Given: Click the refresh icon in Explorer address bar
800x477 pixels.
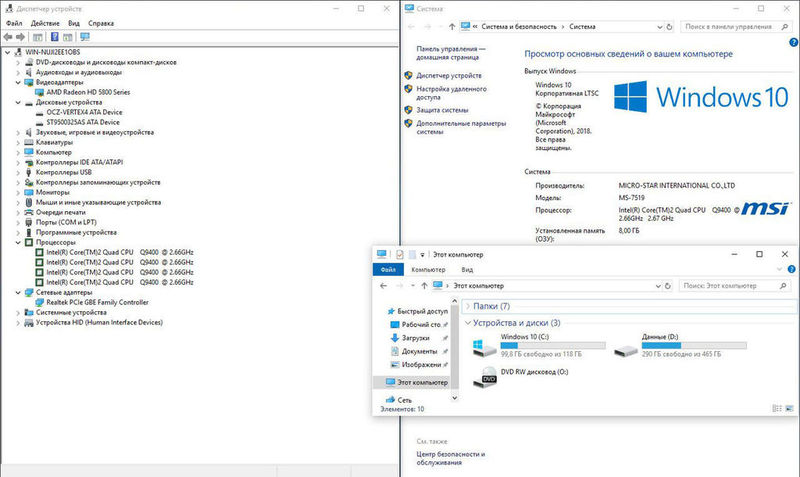Looking at the screenshot, I should pos(667,286).
